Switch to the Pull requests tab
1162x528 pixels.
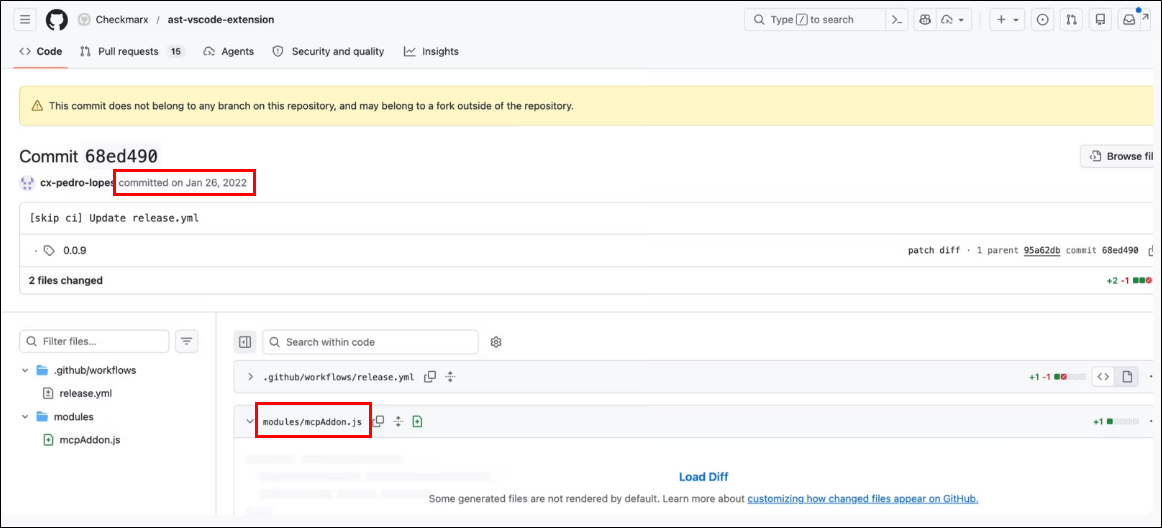[x=130, y=51]
